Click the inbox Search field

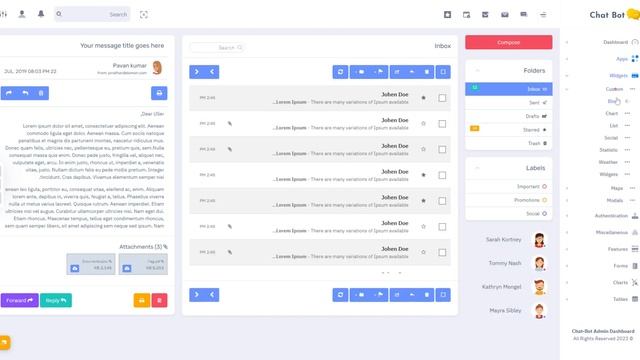[x=216, y=47]
